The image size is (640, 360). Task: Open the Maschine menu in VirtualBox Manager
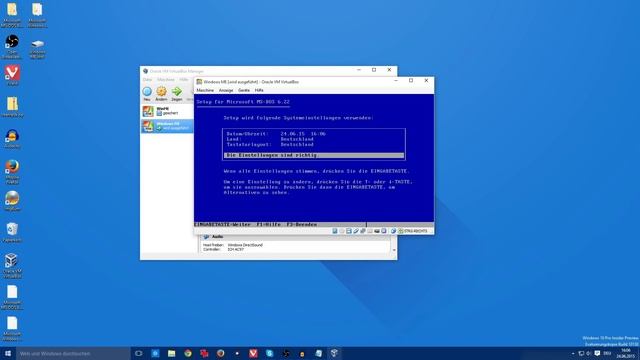click(x=166, y=80)
